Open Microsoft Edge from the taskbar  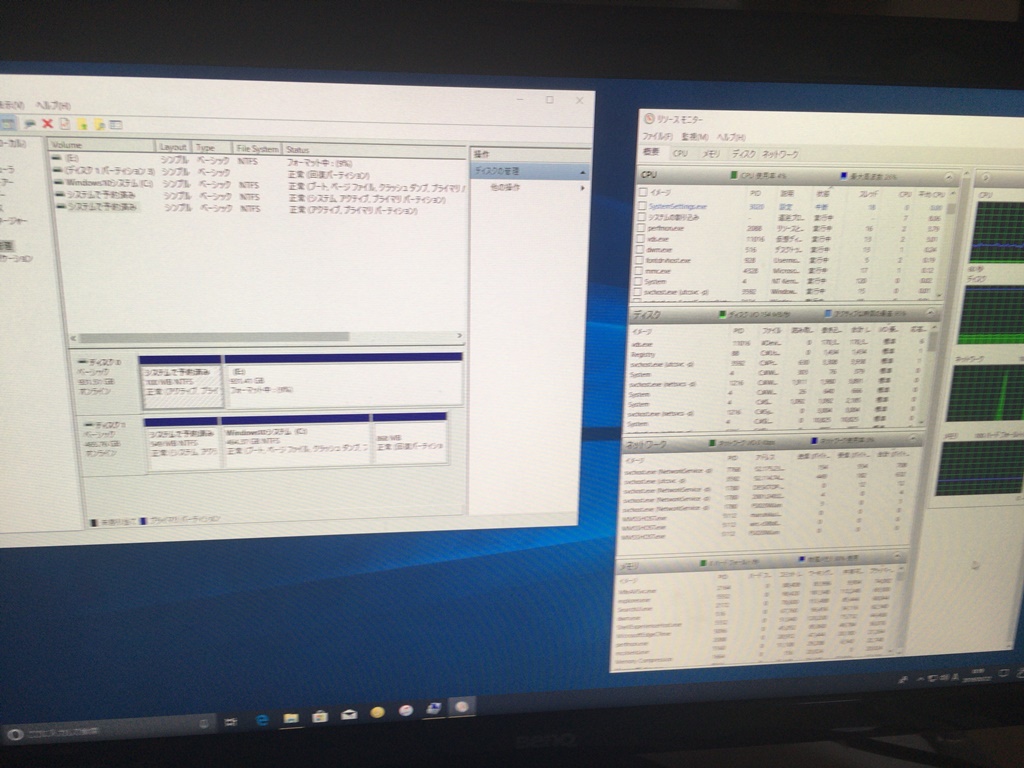261,718
